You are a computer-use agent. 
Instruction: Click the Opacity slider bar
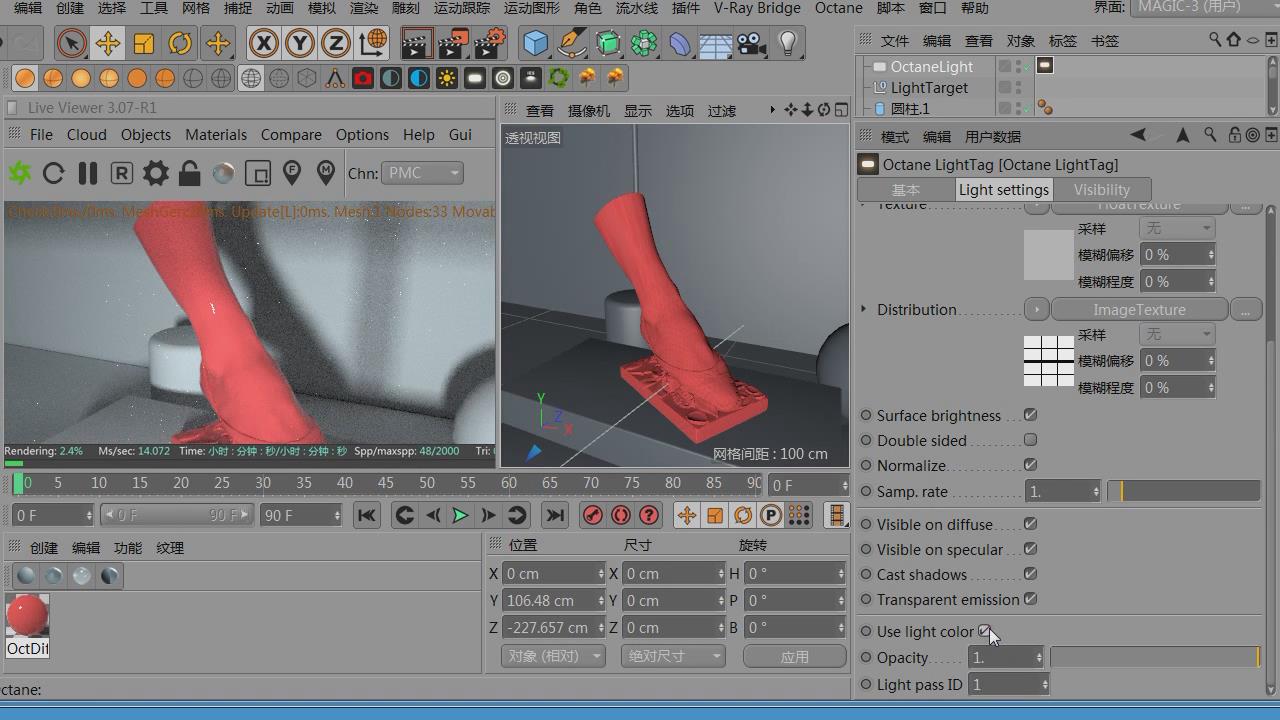[1154, 657]
